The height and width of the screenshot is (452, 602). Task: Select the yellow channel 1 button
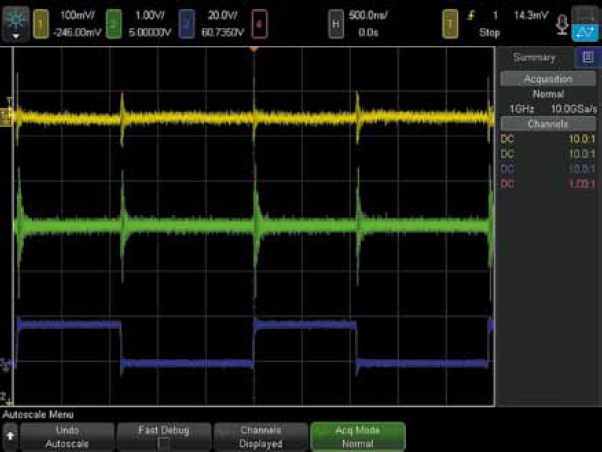[41, 24]
